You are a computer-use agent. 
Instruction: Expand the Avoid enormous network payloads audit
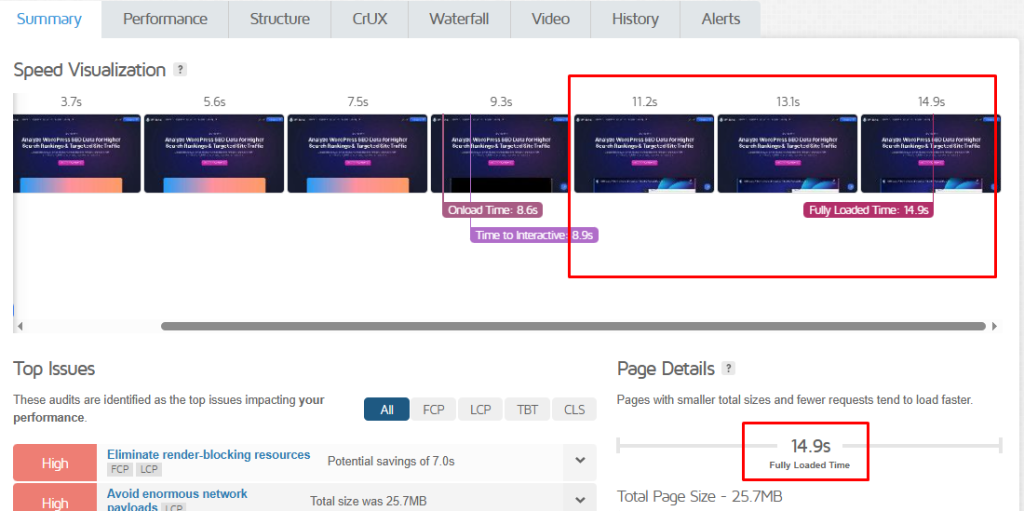tap(580, 501)
